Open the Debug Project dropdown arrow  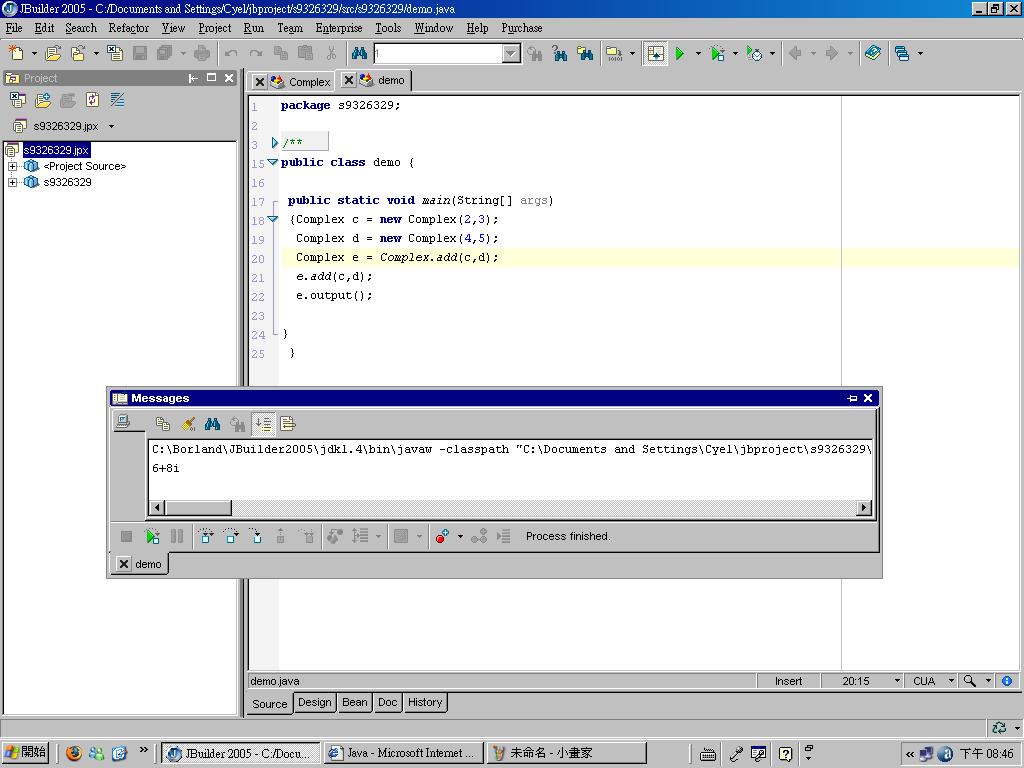coord(735,54)
